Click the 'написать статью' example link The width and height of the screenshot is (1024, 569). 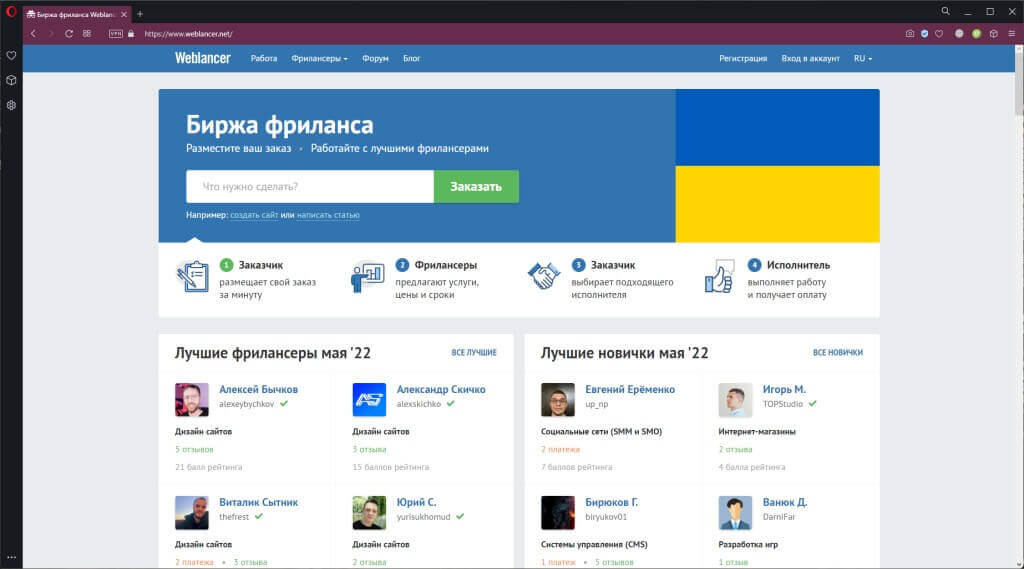(x=328, y=215)
